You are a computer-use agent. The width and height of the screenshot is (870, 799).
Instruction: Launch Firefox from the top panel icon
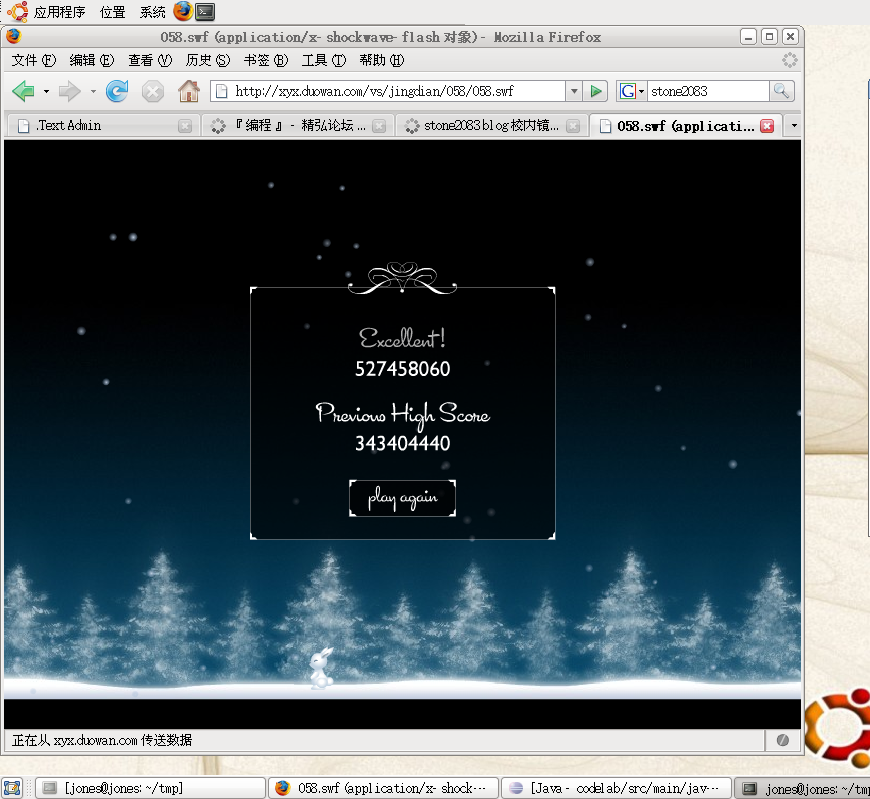(x=183, y=11)
